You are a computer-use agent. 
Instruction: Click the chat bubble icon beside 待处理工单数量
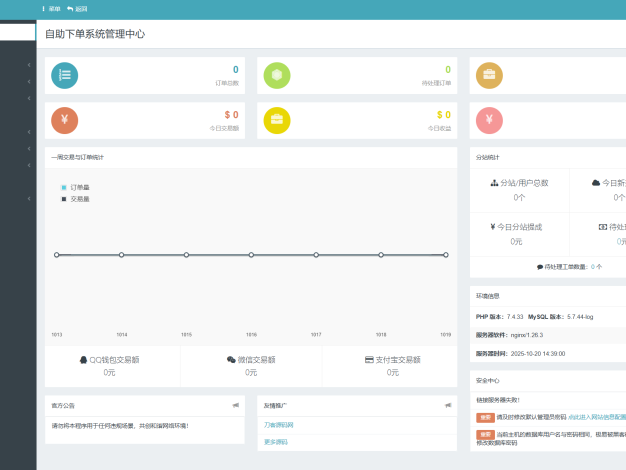(x=540, y=267)
